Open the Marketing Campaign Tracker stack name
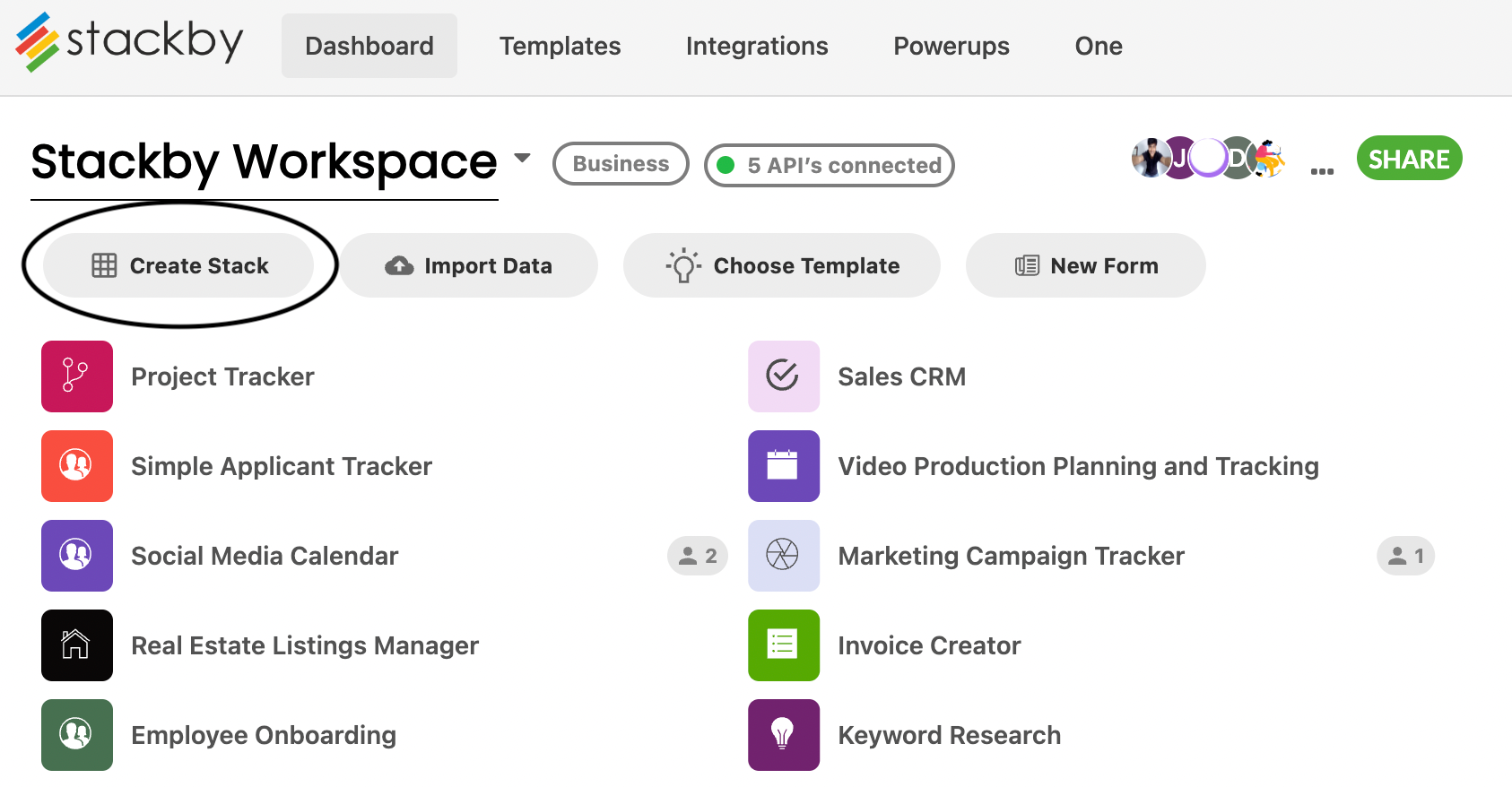This screenshot has width=1512, height=787. 1012,556
